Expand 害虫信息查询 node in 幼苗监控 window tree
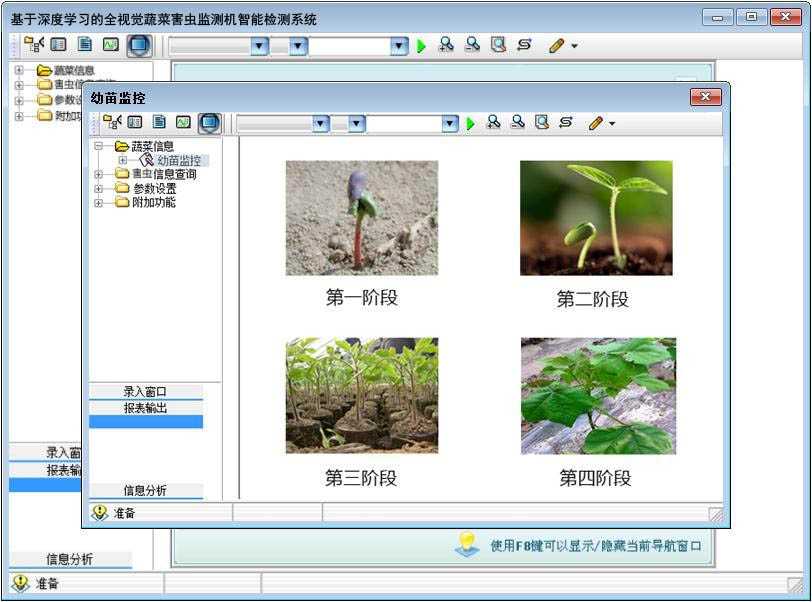812x602 pixels. pos(98,175)
